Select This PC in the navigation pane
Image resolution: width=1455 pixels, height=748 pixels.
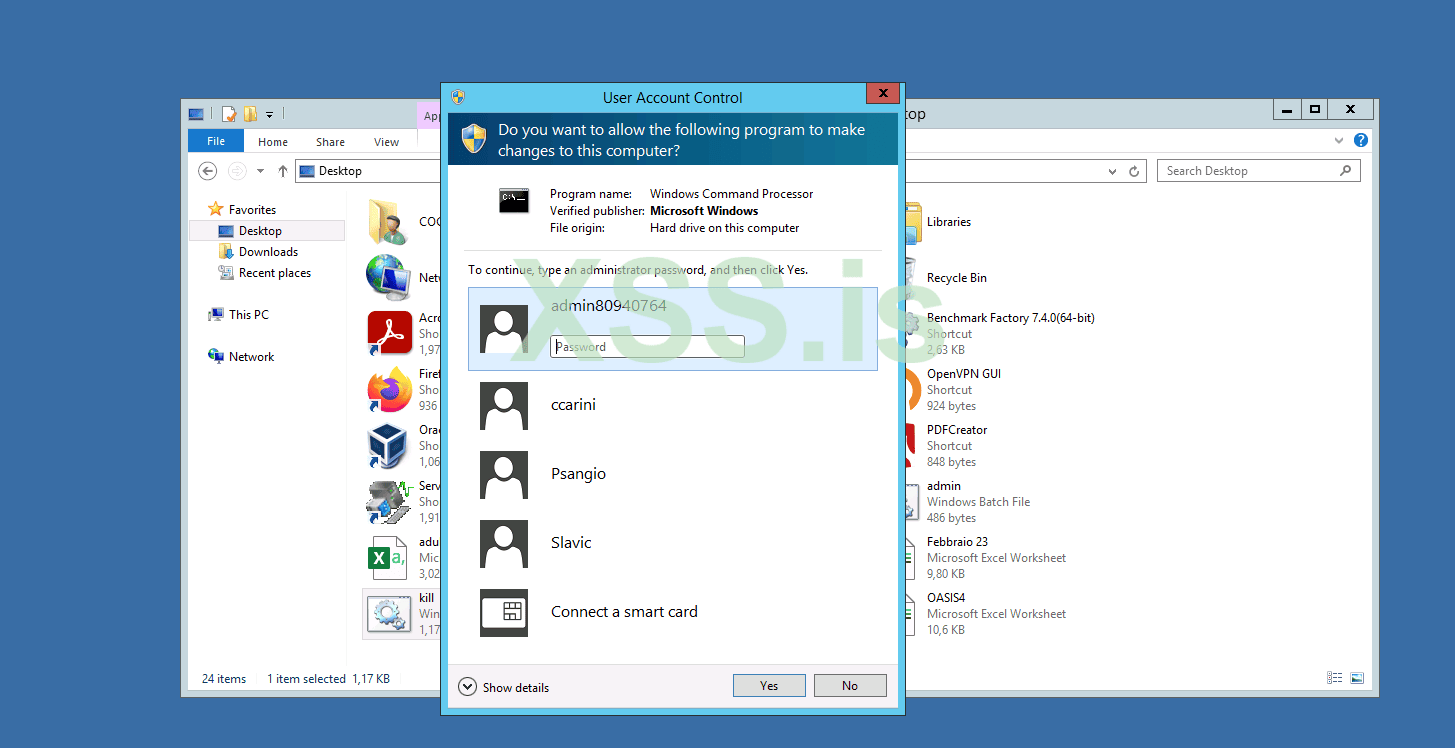248,315
